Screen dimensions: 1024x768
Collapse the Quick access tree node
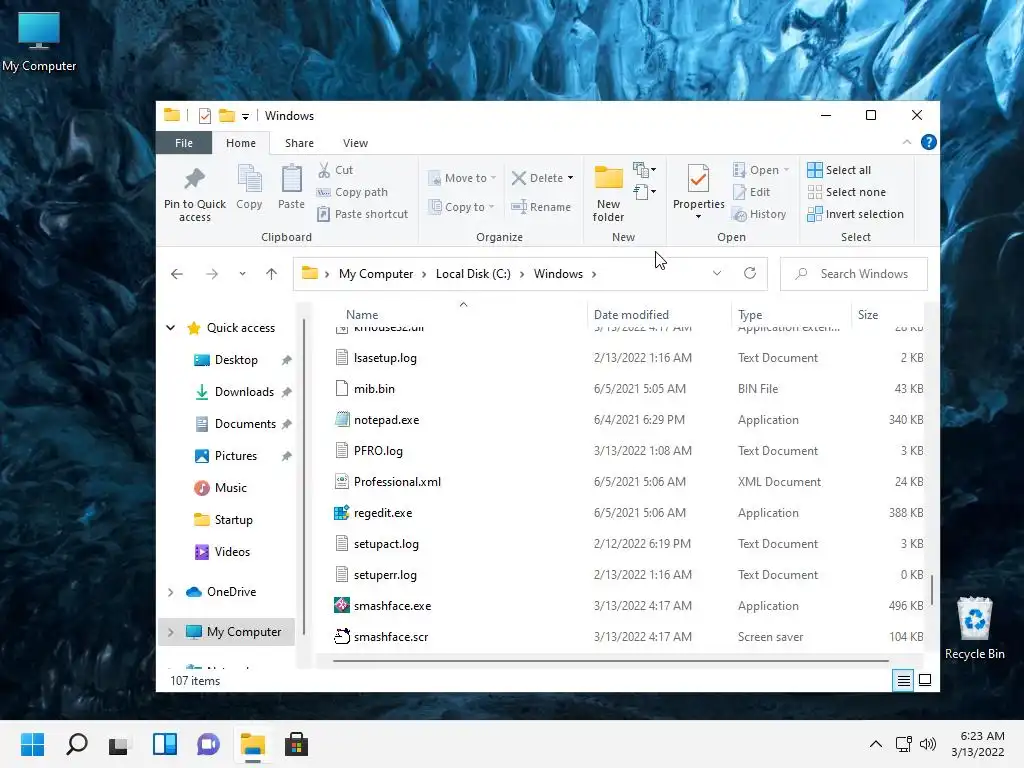click(x=170, y=328)
